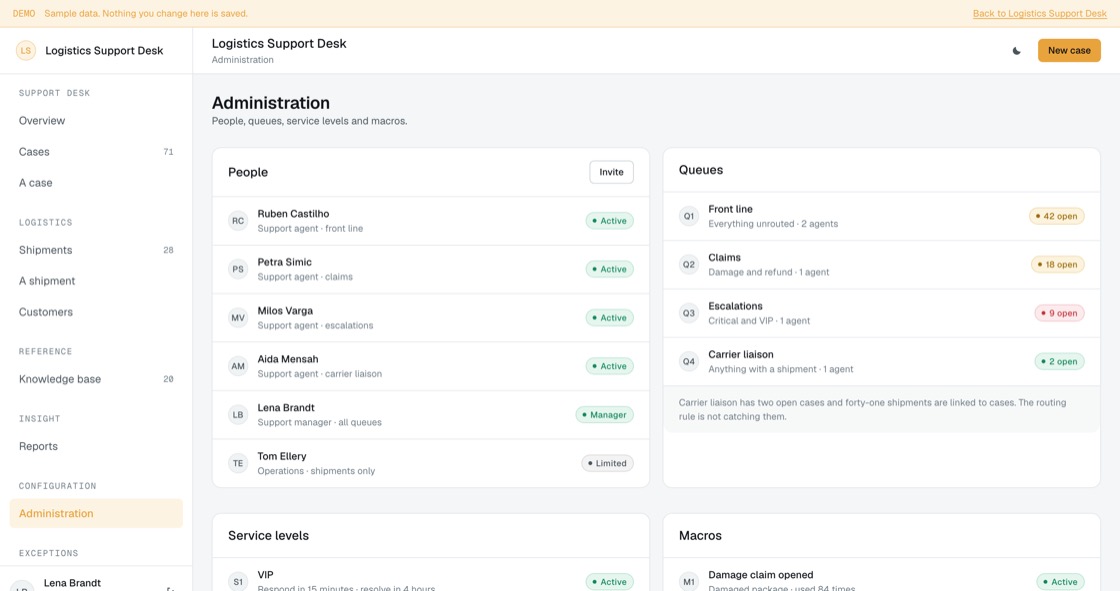This screenshot has width=1120, height=591.
Task: Go to Shipments in the sidebar
Action: 96,250
